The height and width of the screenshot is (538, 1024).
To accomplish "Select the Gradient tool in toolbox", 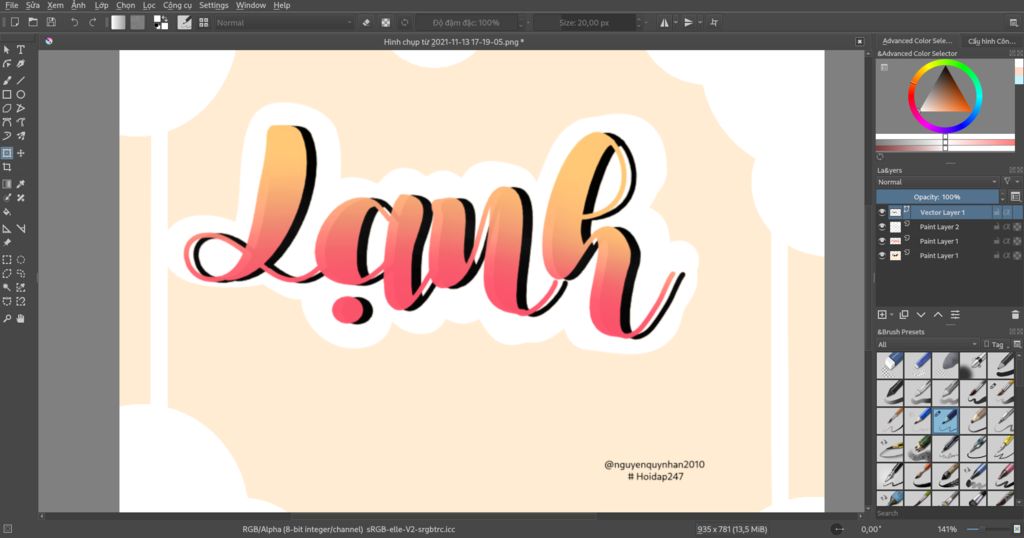I will click(x=7, y=184).
